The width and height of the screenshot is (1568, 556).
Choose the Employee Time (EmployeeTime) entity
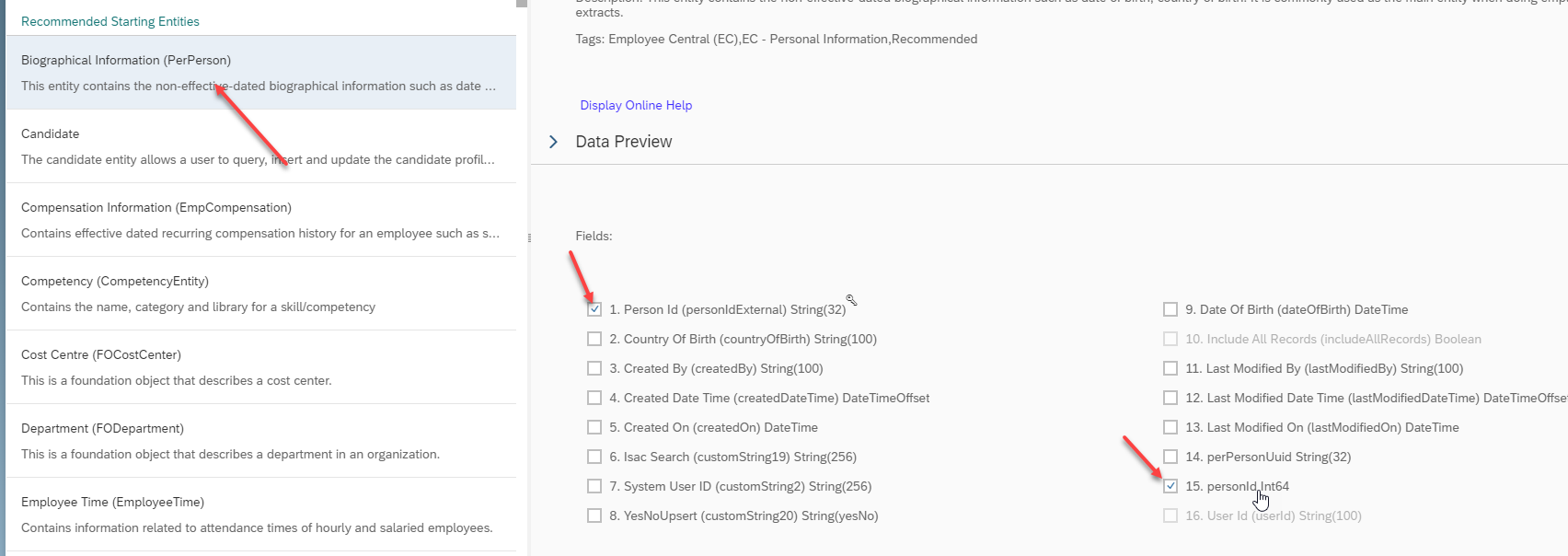261,515
